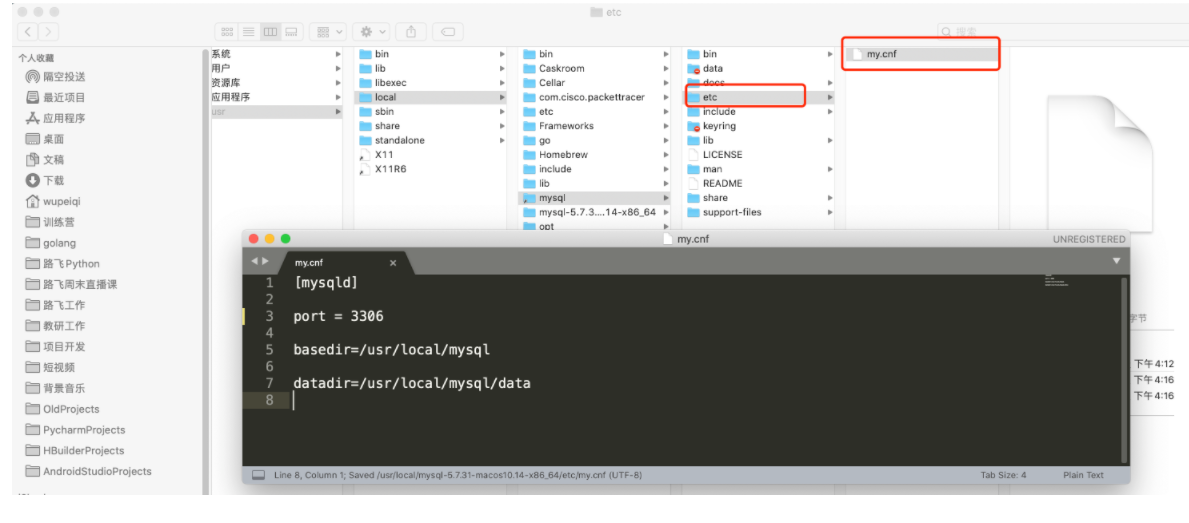Switch Finder to icon view
The height and width of the screenshot is (523, 1189).
point(226,32)
